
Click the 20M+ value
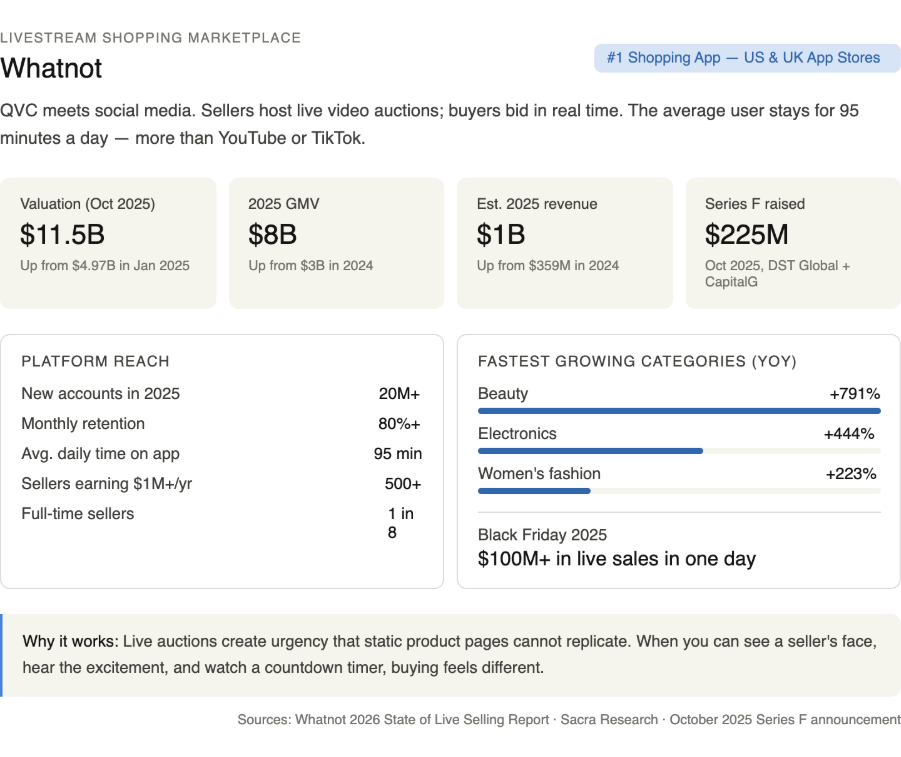(399, 394)
